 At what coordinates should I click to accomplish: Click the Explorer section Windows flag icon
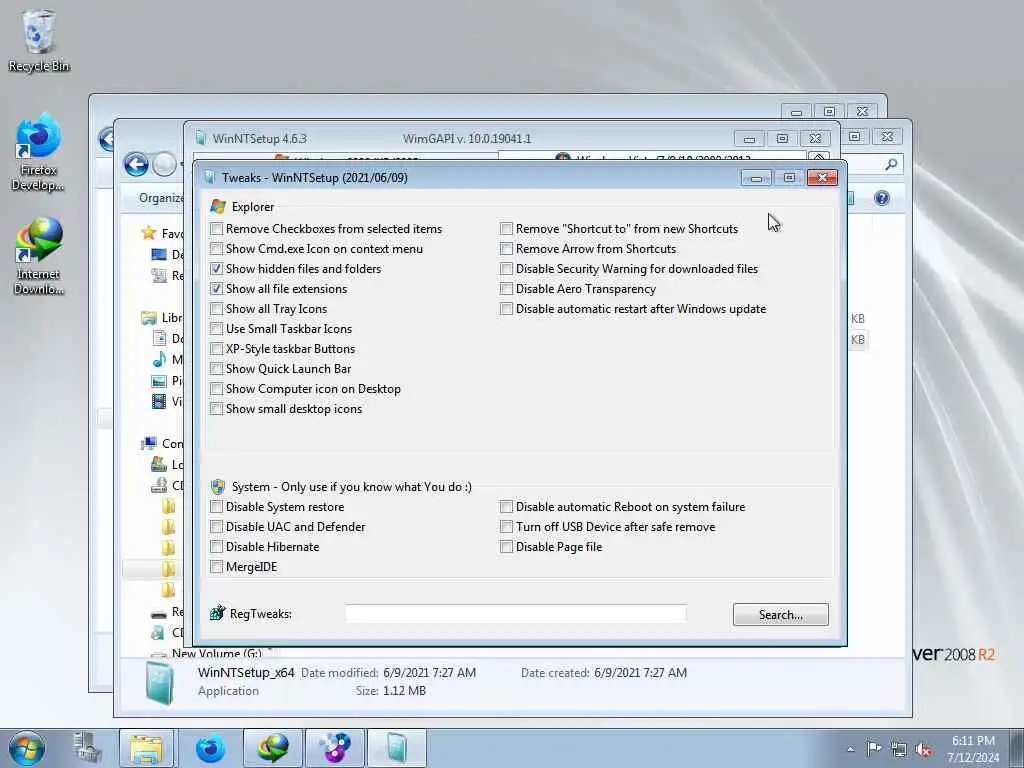coord(217,206)
